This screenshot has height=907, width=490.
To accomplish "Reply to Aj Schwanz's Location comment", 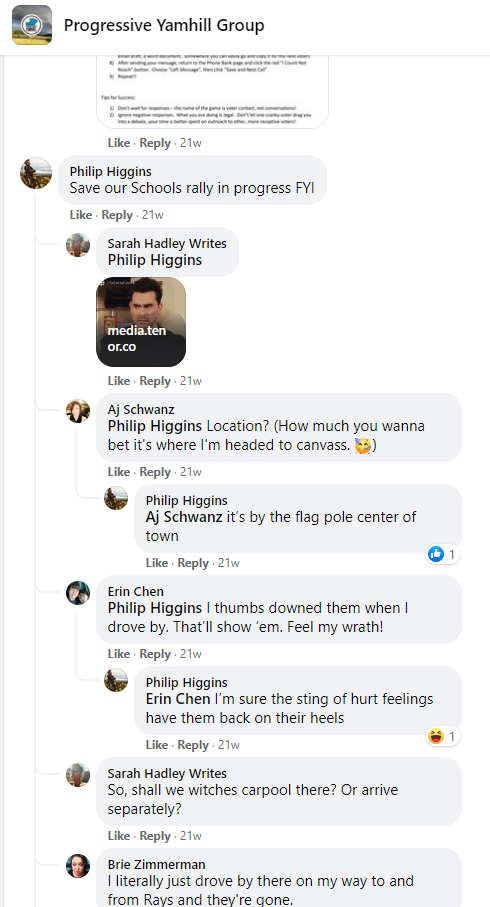I will (154, 472).
